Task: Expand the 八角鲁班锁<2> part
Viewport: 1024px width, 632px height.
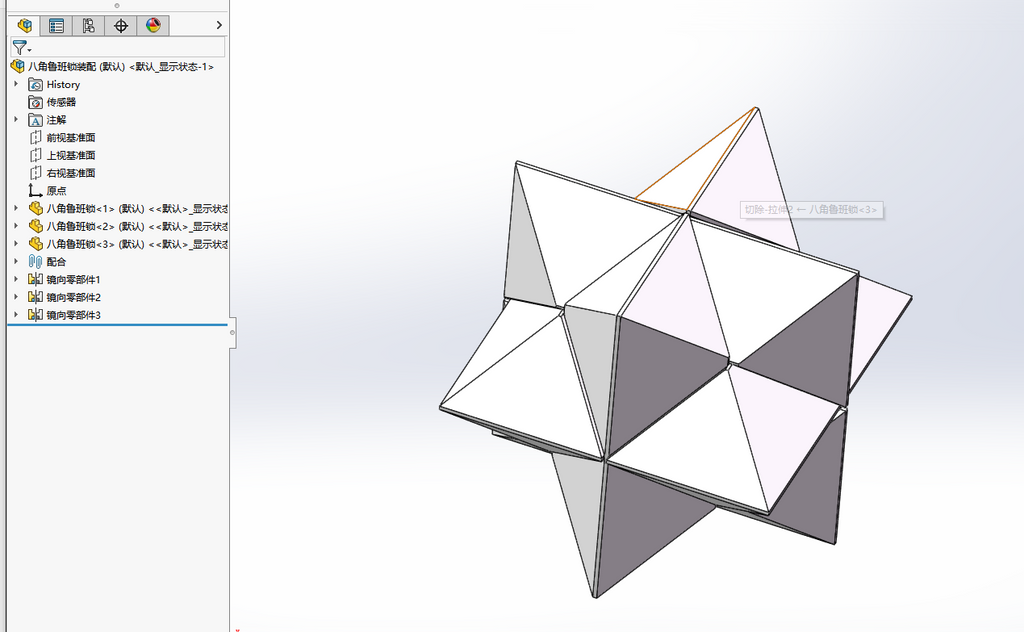Action: (16, 225)
